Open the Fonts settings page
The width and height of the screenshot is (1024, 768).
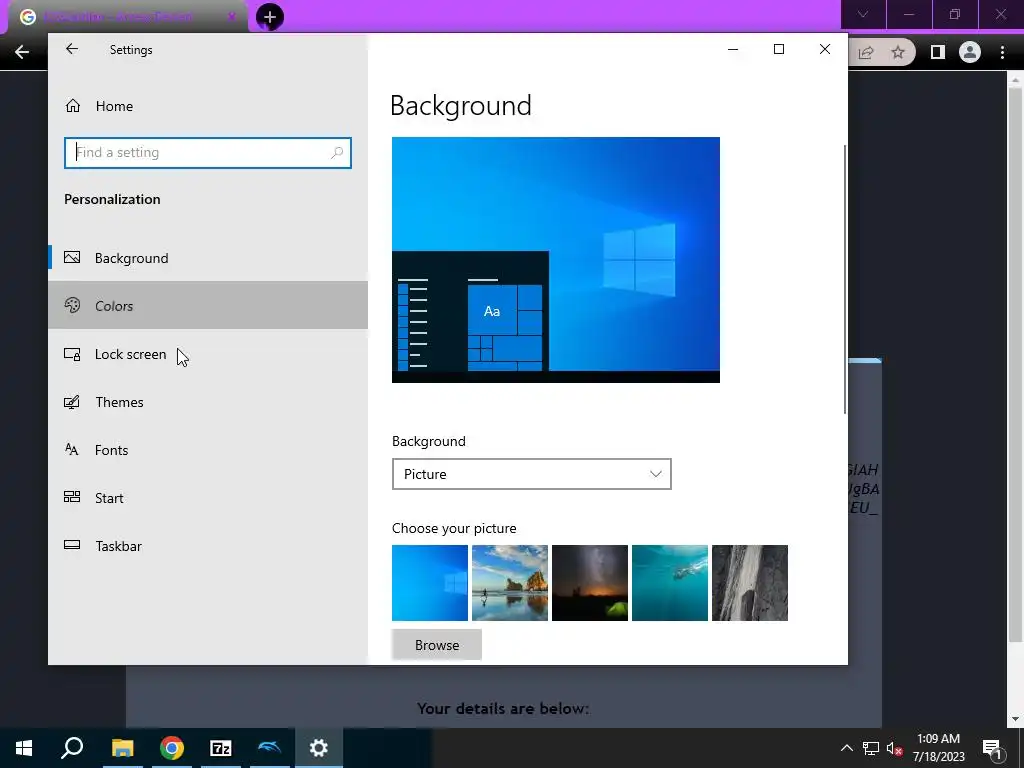coord(208,450)
